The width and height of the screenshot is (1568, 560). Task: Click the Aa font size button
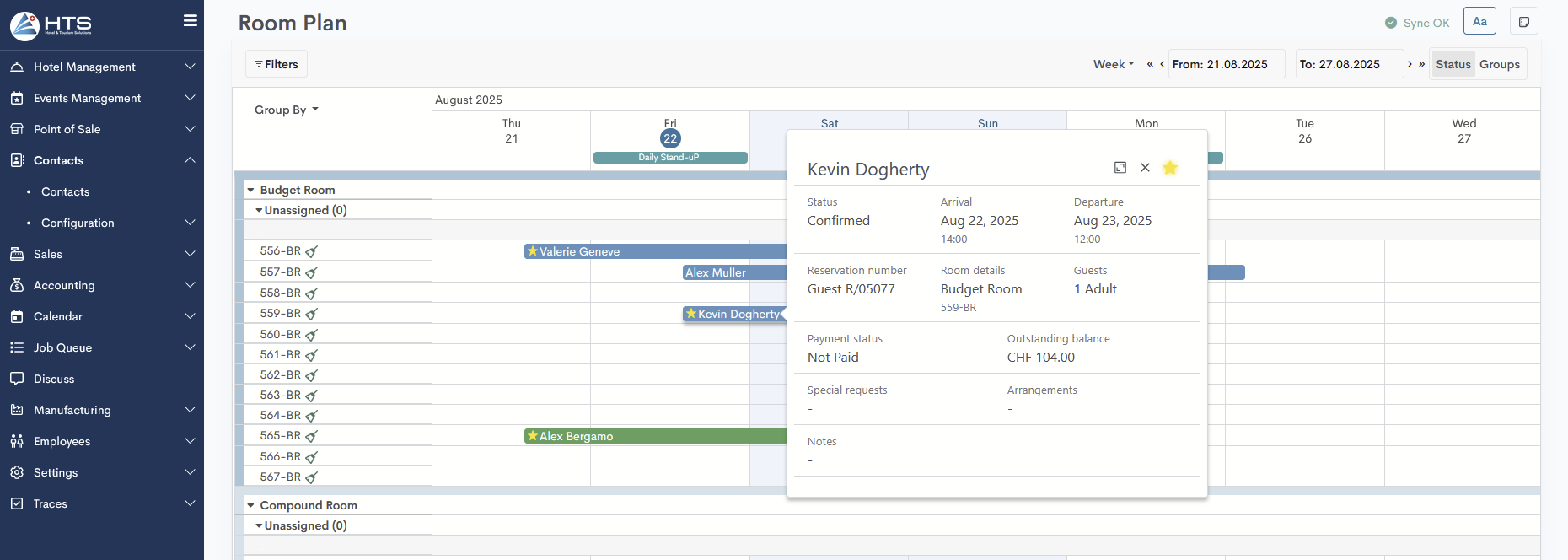pos(1479,22)
